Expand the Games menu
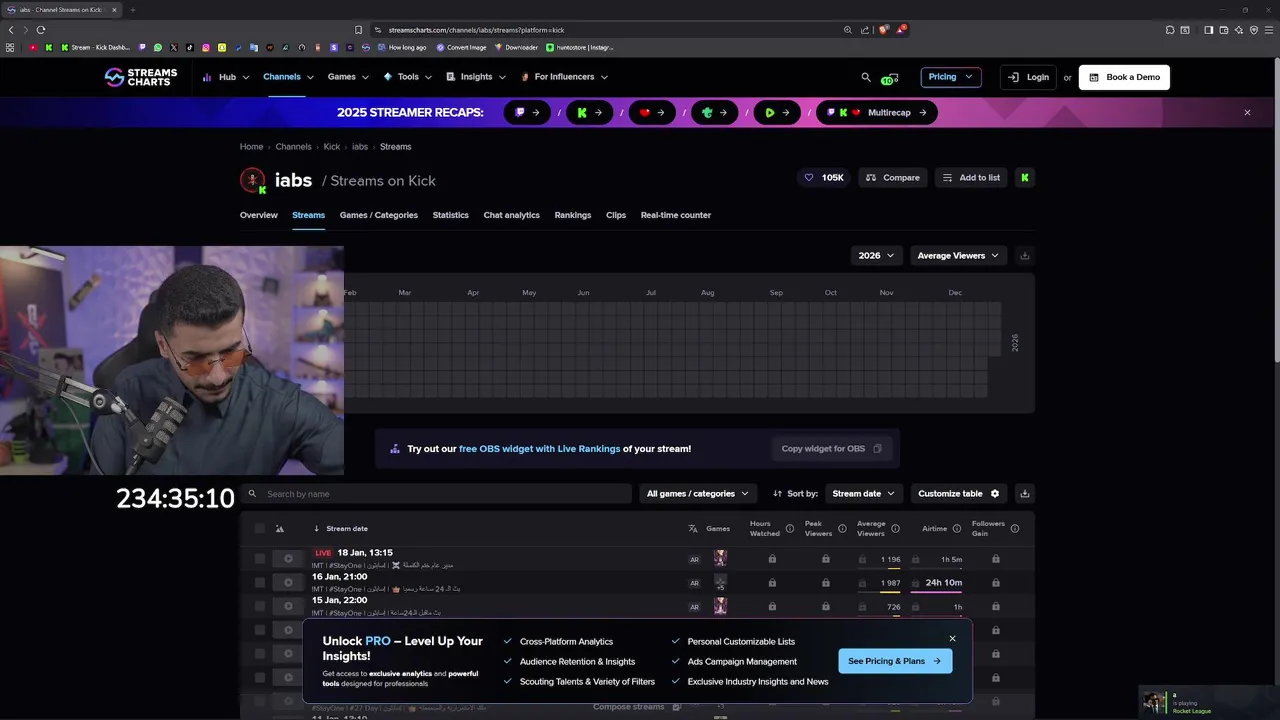1280x720 pixels. [348, 77]
